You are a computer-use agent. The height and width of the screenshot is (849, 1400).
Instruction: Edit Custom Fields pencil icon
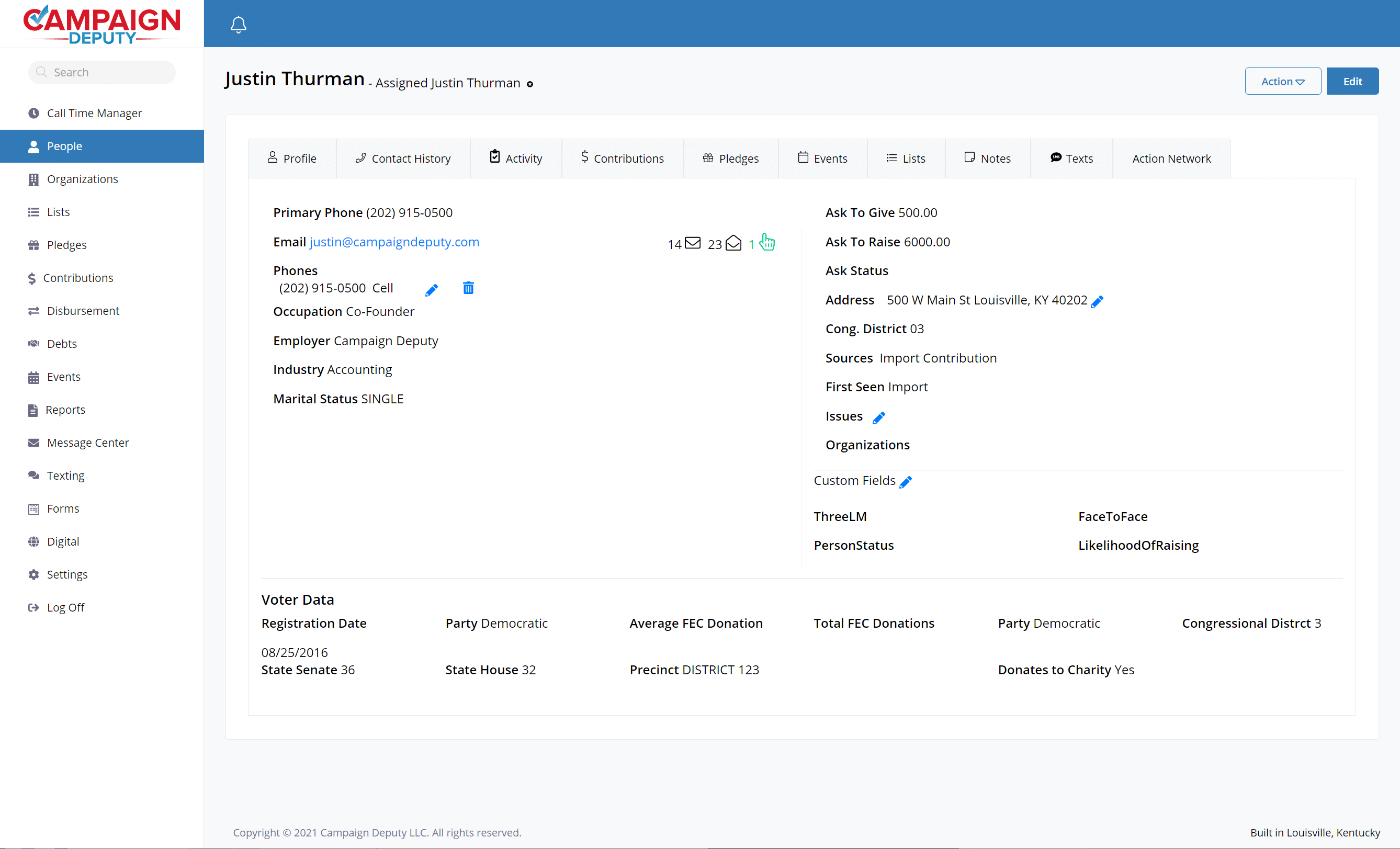coord(906,482)
